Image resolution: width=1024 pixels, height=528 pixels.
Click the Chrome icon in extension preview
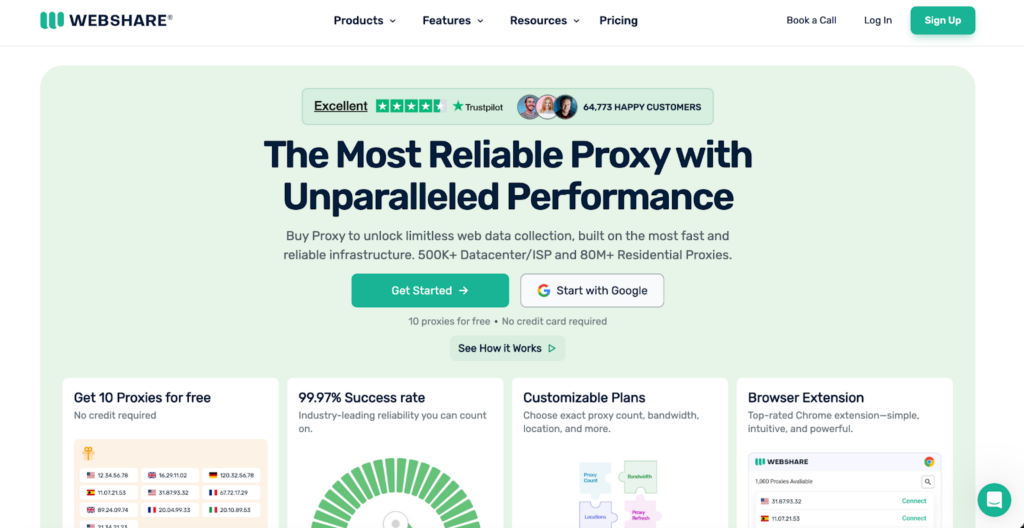coord(929,461)
